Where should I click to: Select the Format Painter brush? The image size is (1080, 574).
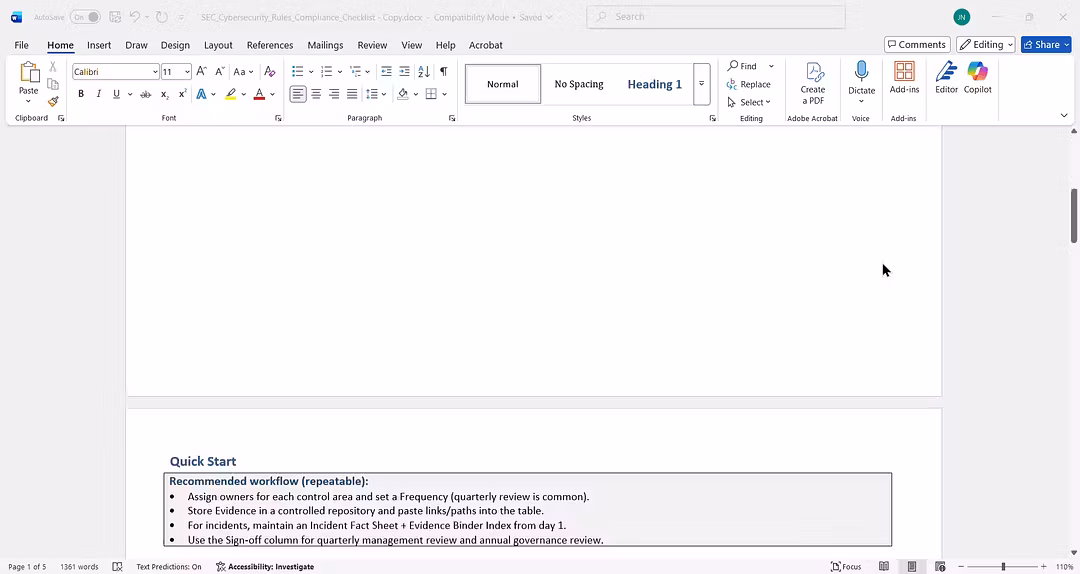53,101
